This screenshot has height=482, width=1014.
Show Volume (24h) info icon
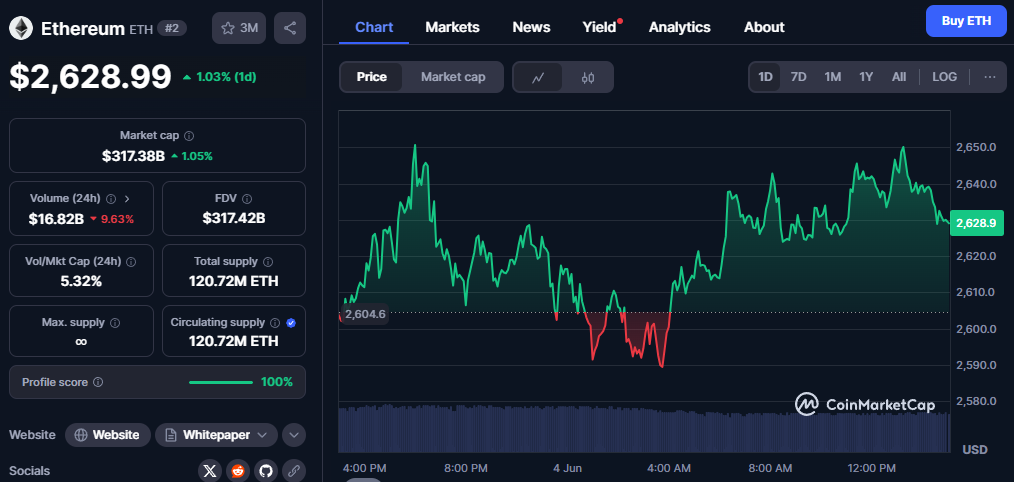pyautogui.click(x=111, y=199)
